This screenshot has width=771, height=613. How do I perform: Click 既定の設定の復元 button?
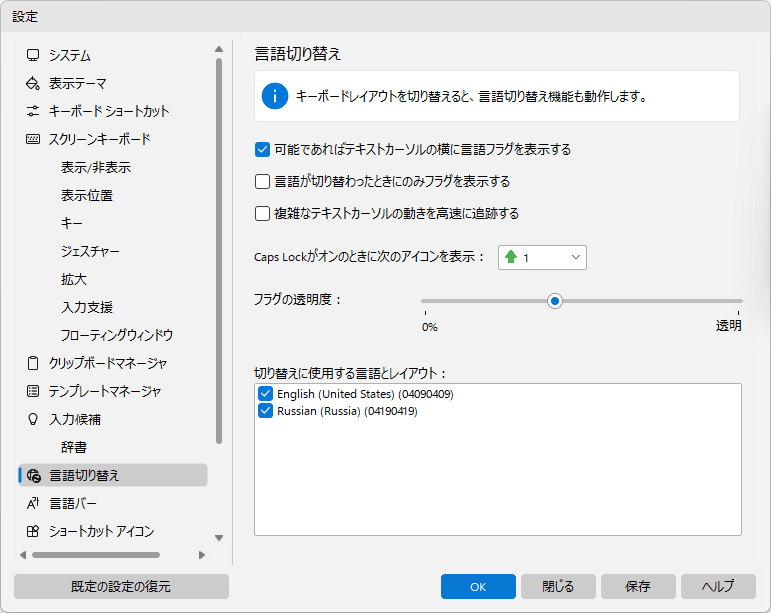click(x=121, y=586)
